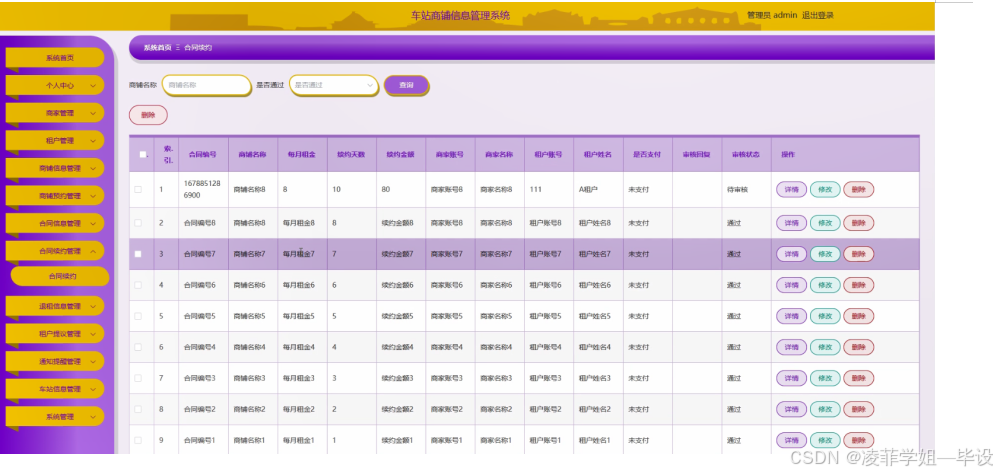Click the 查询 search button
Viewport: 997px width, 475px height.
click(x=406, y=85)
